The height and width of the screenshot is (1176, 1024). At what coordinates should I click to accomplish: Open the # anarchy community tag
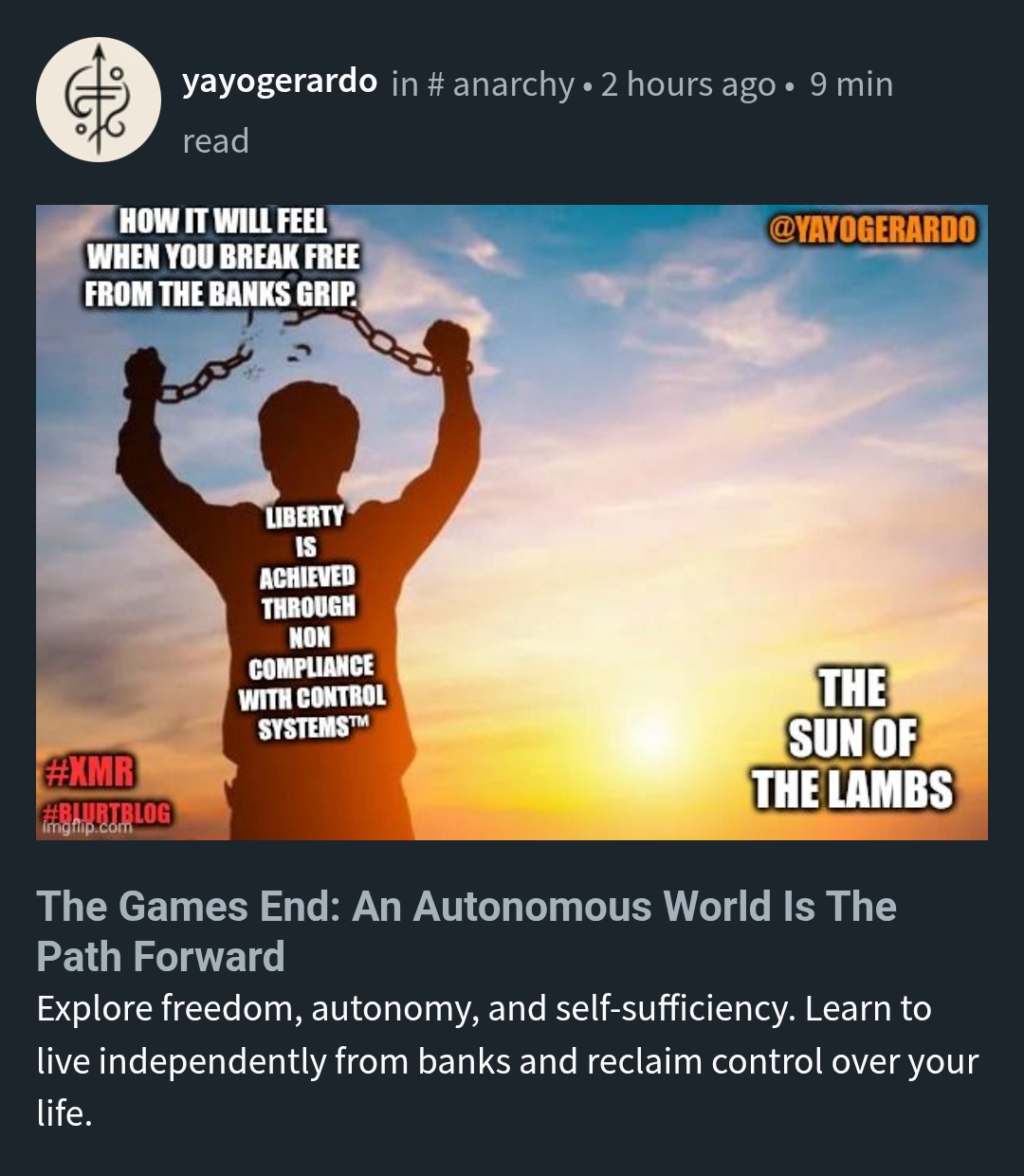coord(501,84)
